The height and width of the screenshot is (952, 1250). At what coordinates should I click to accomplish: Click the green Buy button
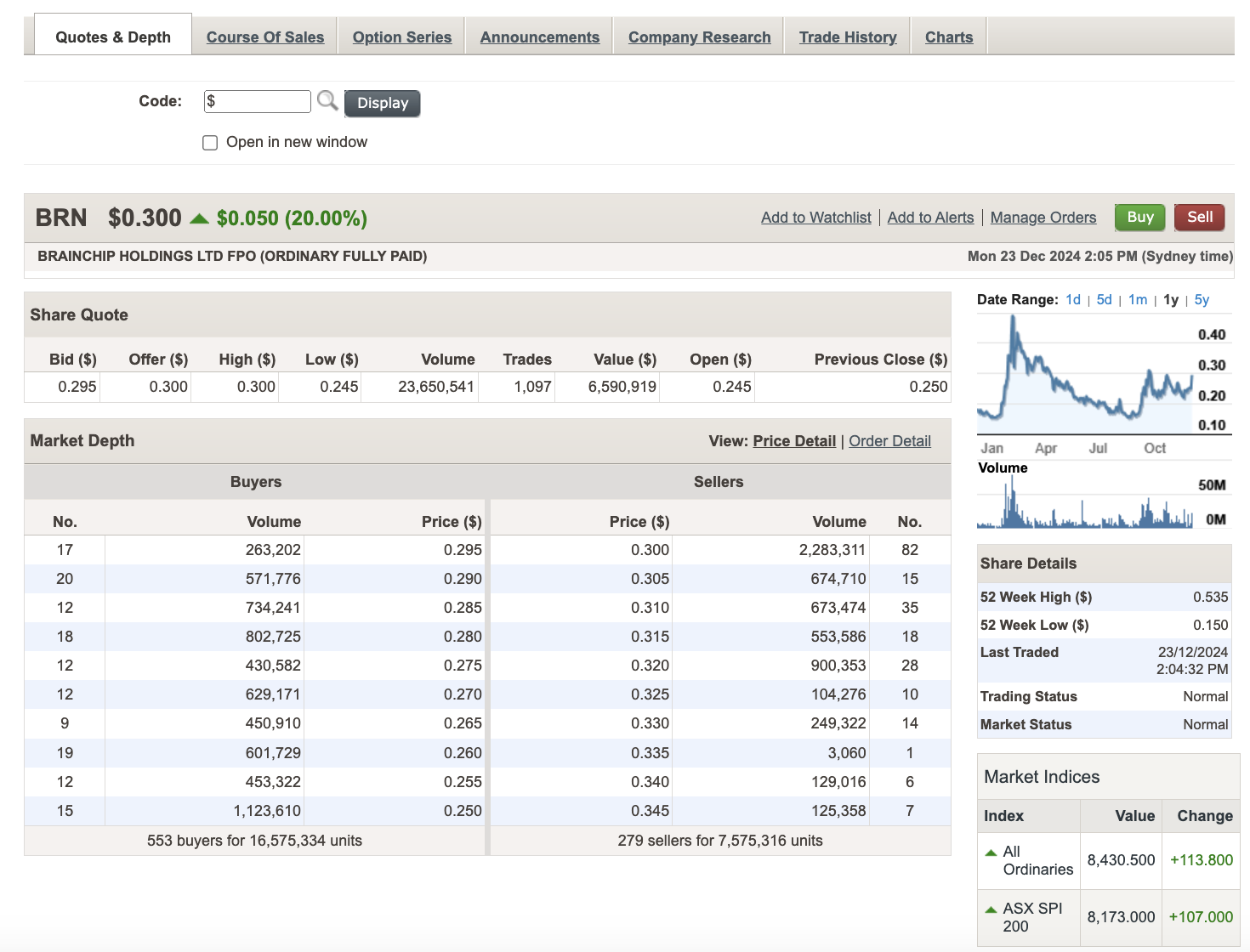pos(1140,217)
